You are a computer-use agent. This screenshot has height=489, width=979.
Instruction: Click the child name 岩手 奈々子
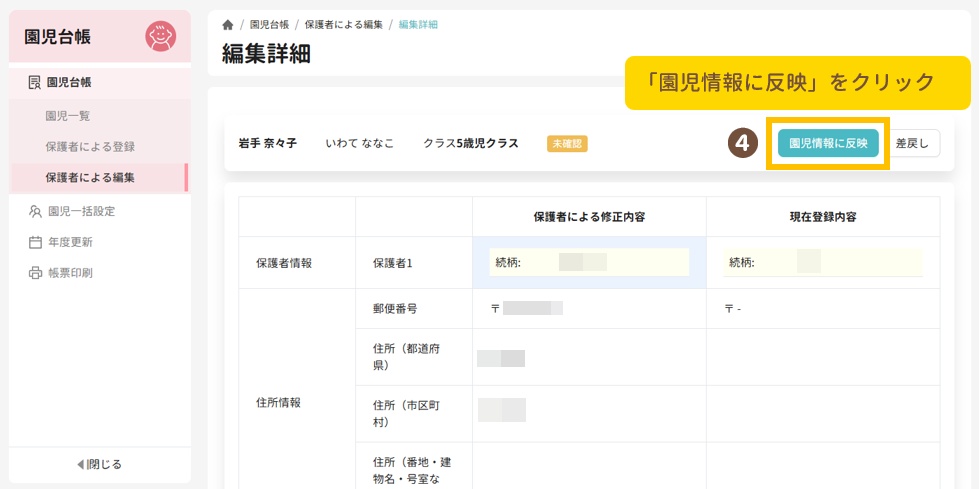pyautogui.click(x=267, y=143)
